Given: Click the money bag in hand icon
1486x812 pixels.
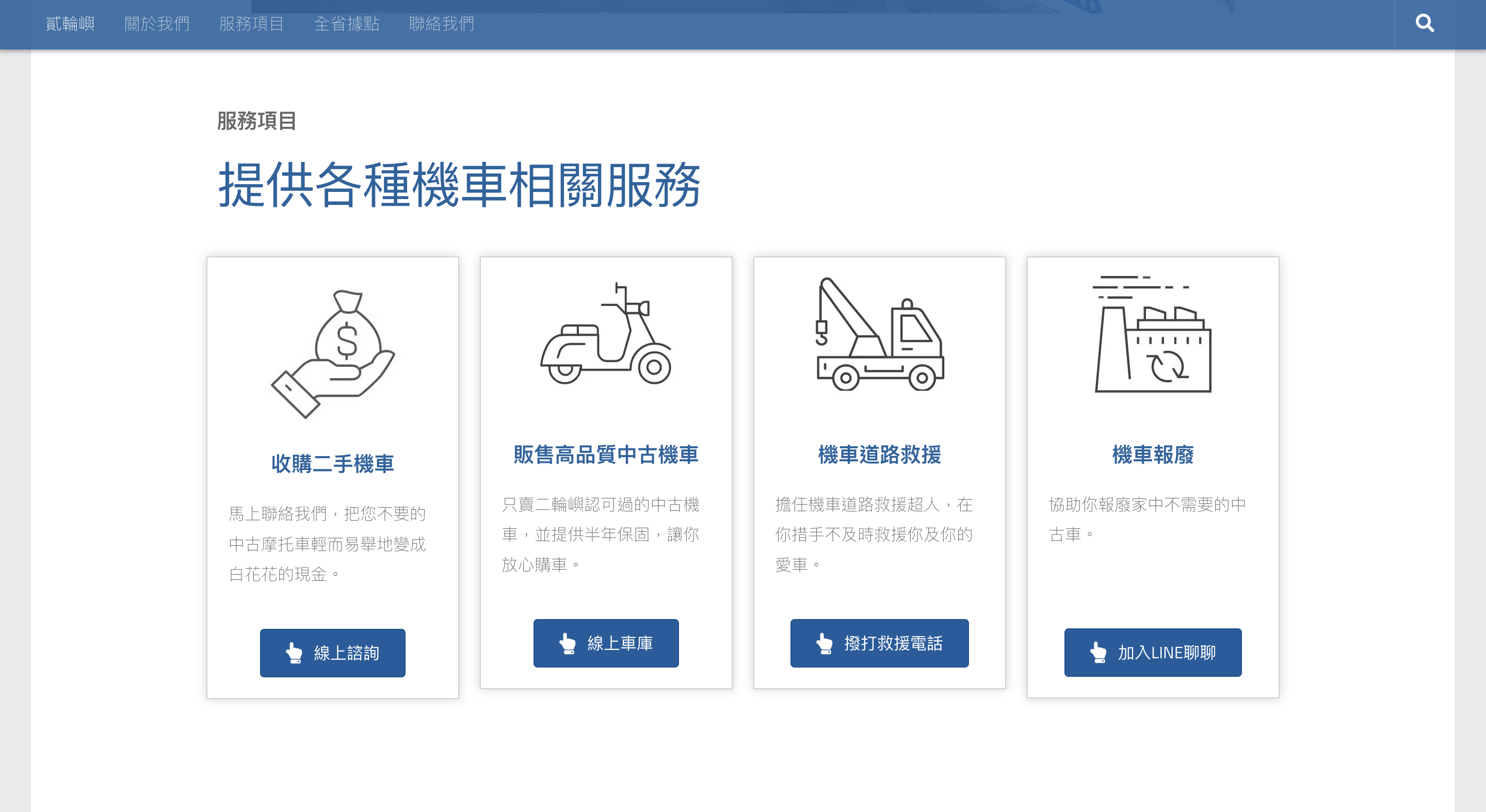Looking at the screenshot, I should [333, 353].
